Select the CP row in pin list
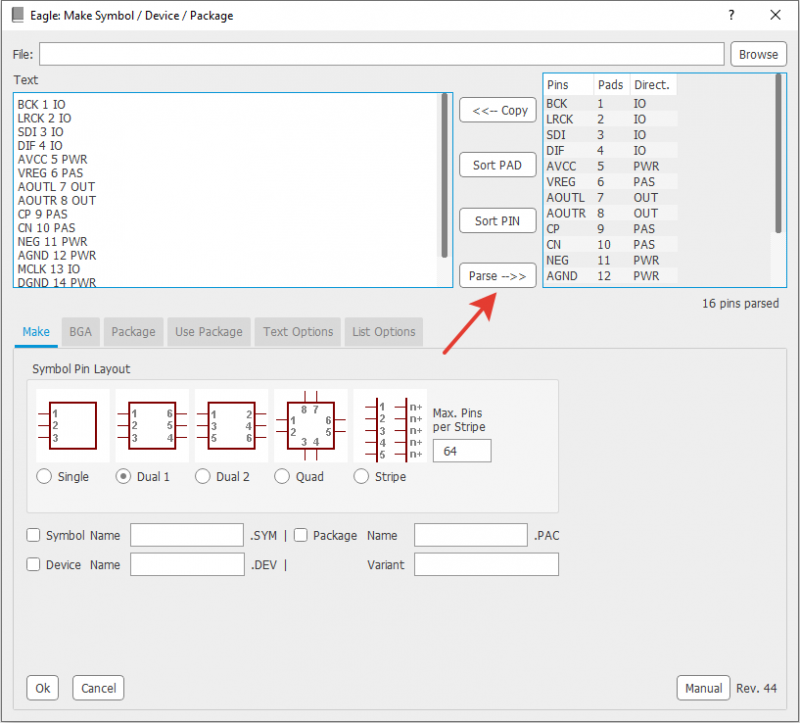The width and height of the screenshot is (800, 723). click(611, 229)
